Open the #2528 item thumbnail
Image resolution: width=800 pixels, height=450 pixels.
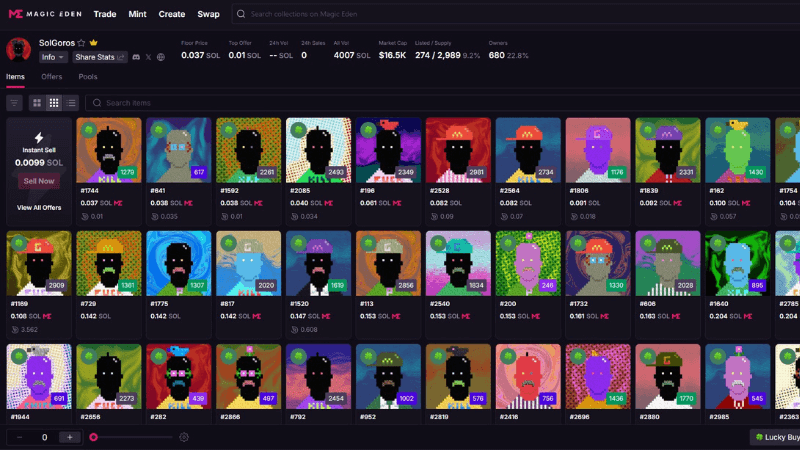[x=458, y=151]
